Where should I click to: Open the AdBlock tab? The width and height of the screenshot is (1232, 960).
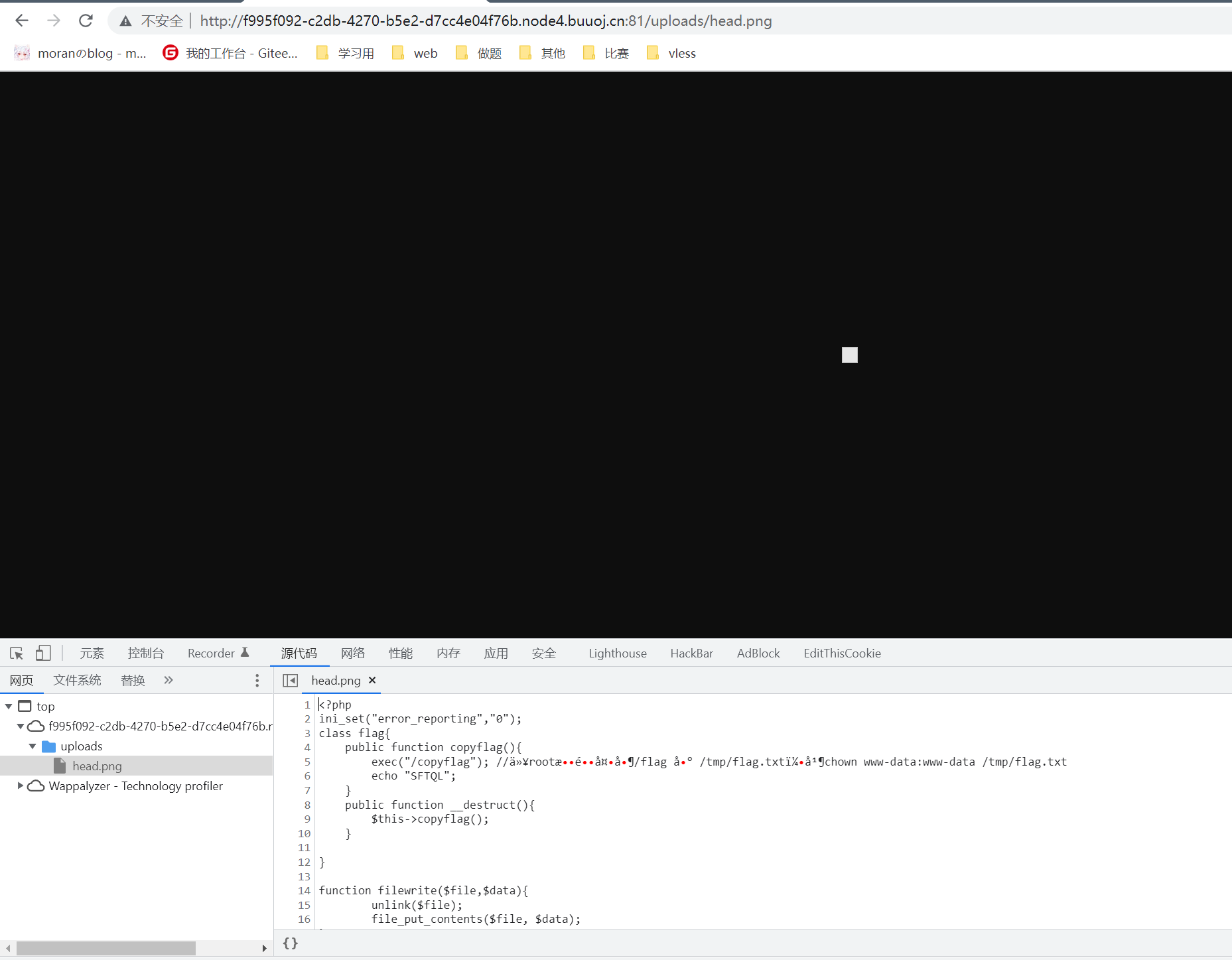pyautogui.click(x=758, y=653)
